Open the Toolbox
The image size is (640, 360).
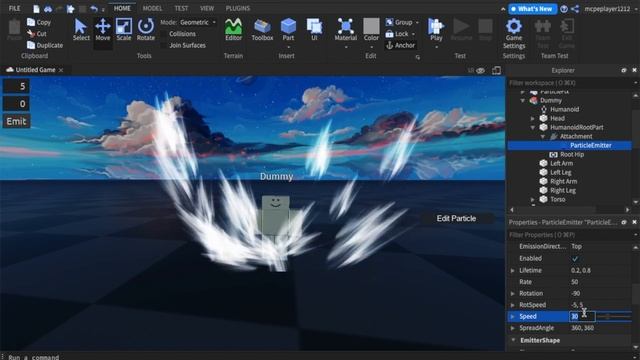point(262,29)
